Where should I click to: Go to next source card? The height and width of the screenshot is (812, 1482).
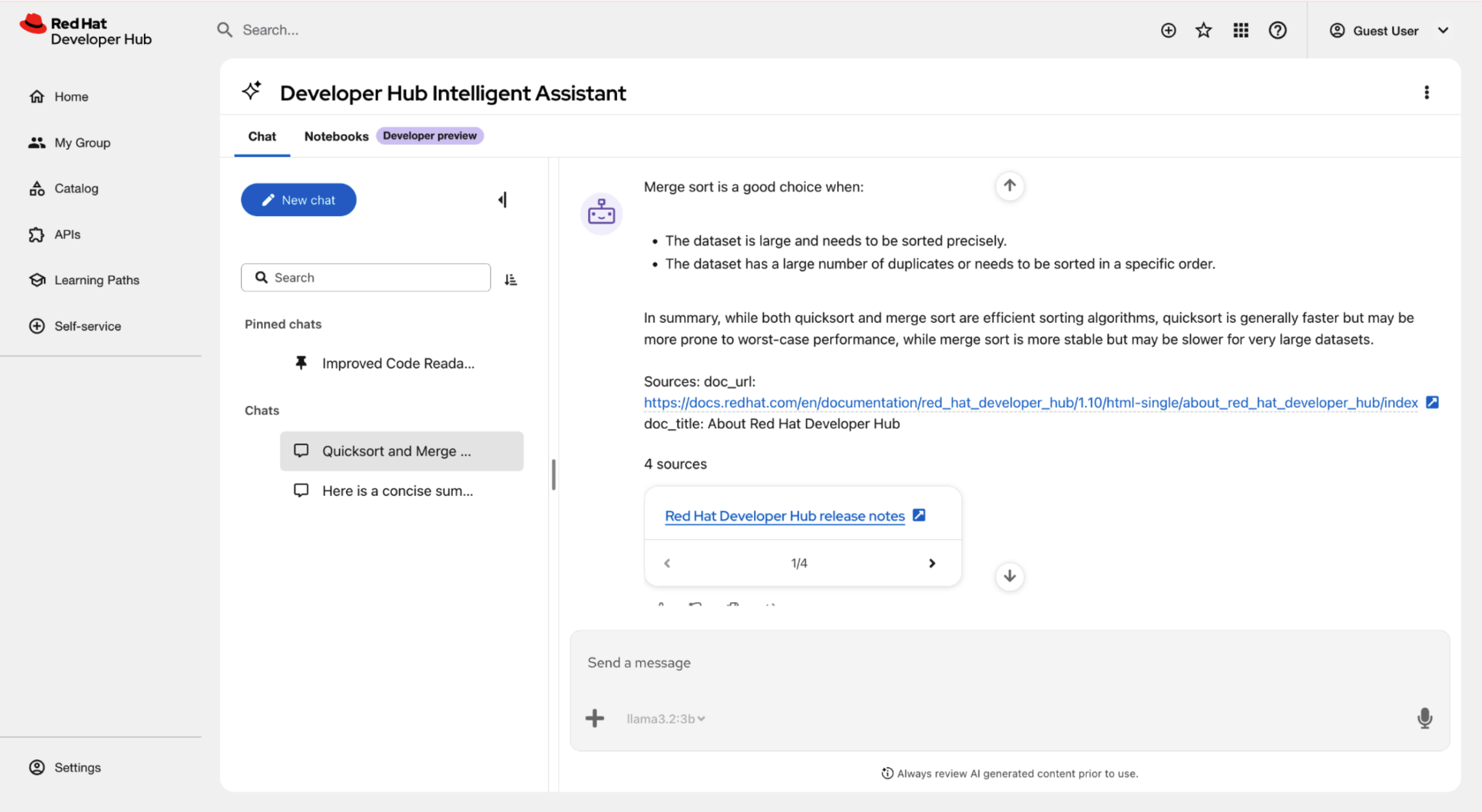[931, 563]
